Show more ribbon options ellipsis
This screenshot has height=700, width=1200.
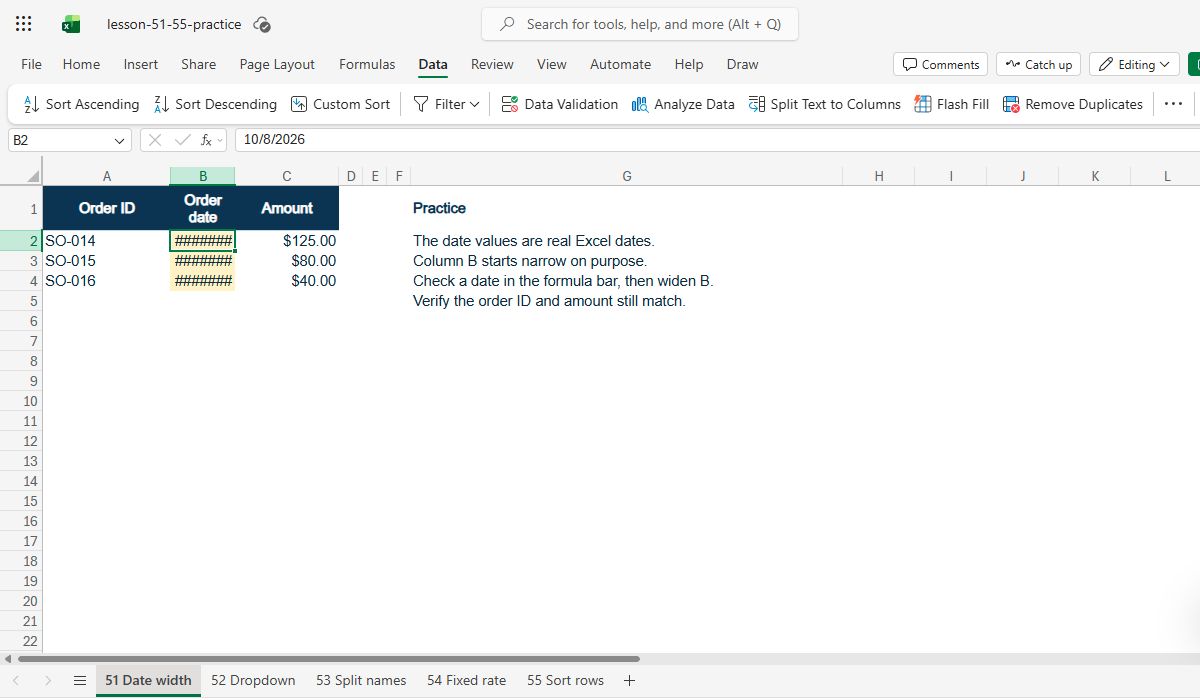pyautogui.click(x=1174, y=104)
